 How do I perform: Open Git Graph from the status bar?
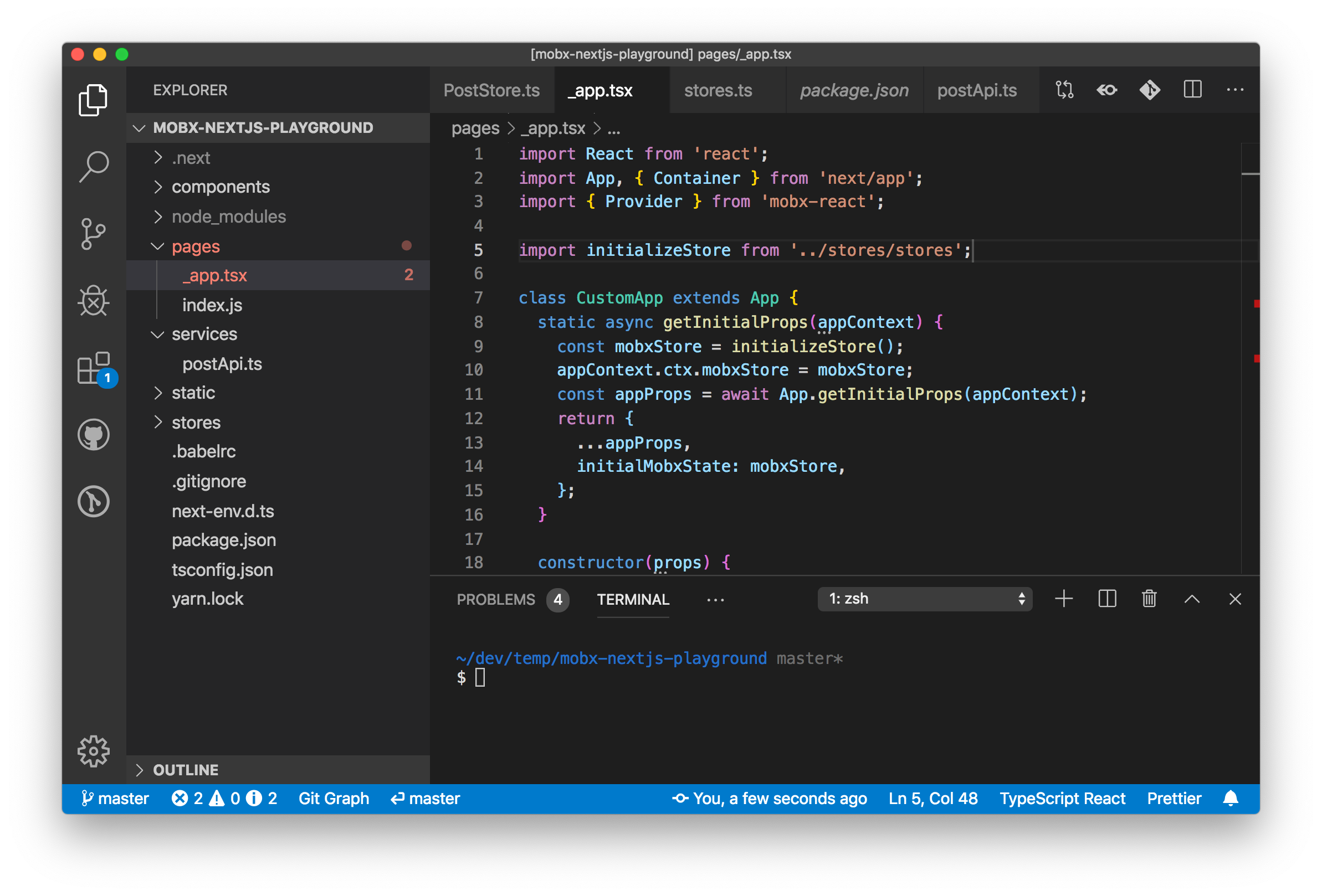click(x=334, y=798)
